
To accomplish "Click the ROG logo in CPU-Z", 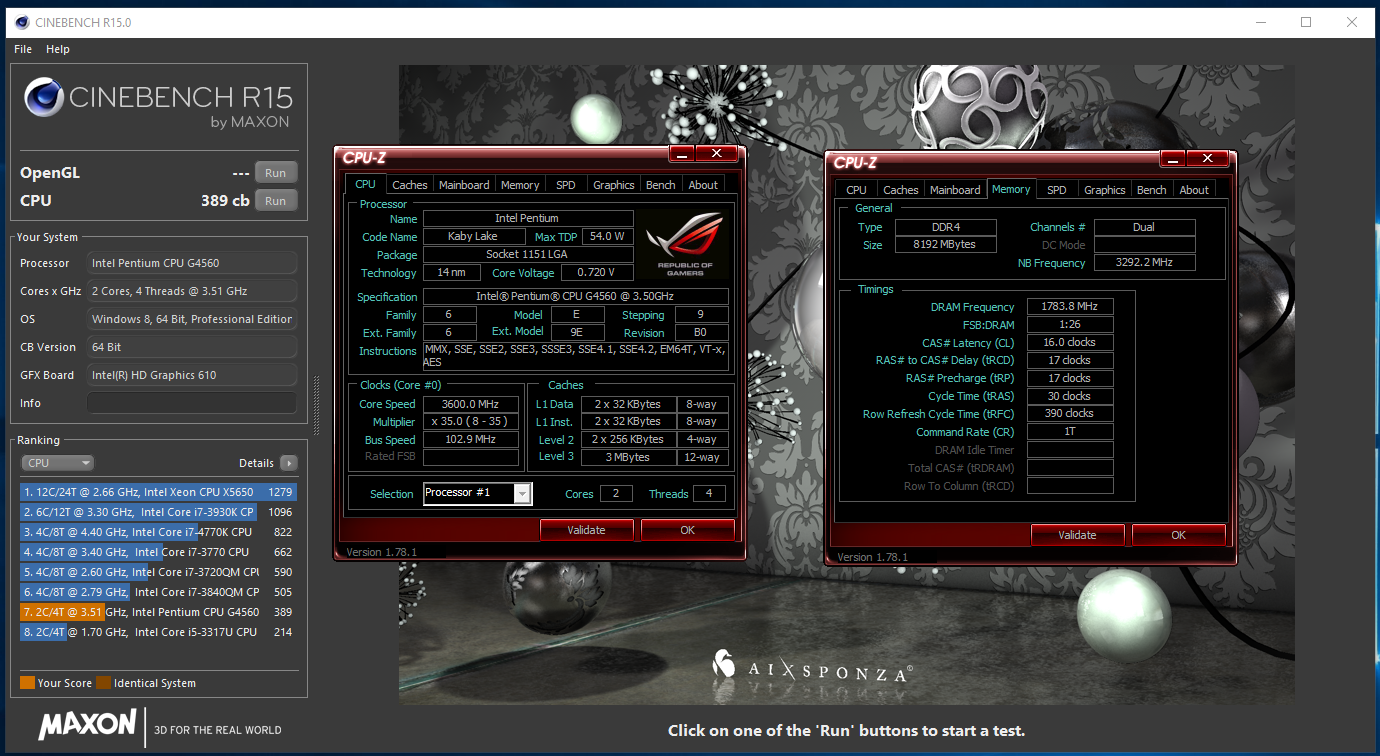I will pos(685,245).
